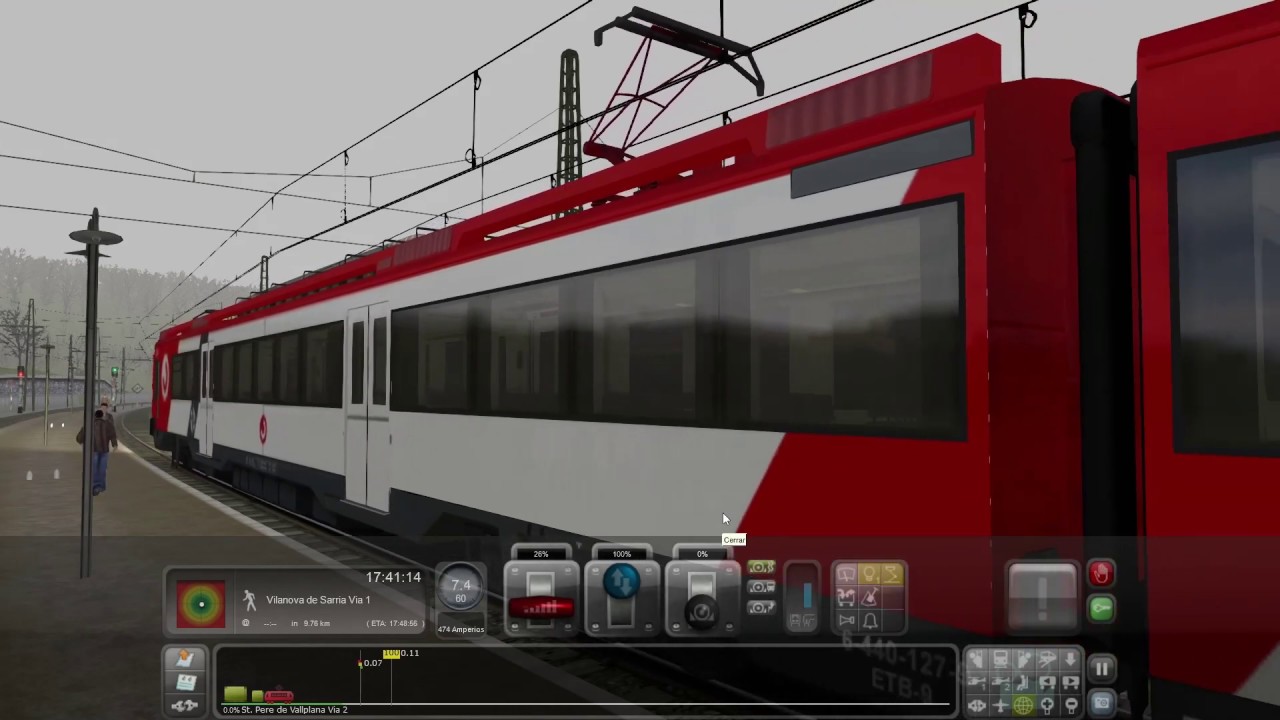
Task: Click the coupling icon below notes
Action: (185, 705)
